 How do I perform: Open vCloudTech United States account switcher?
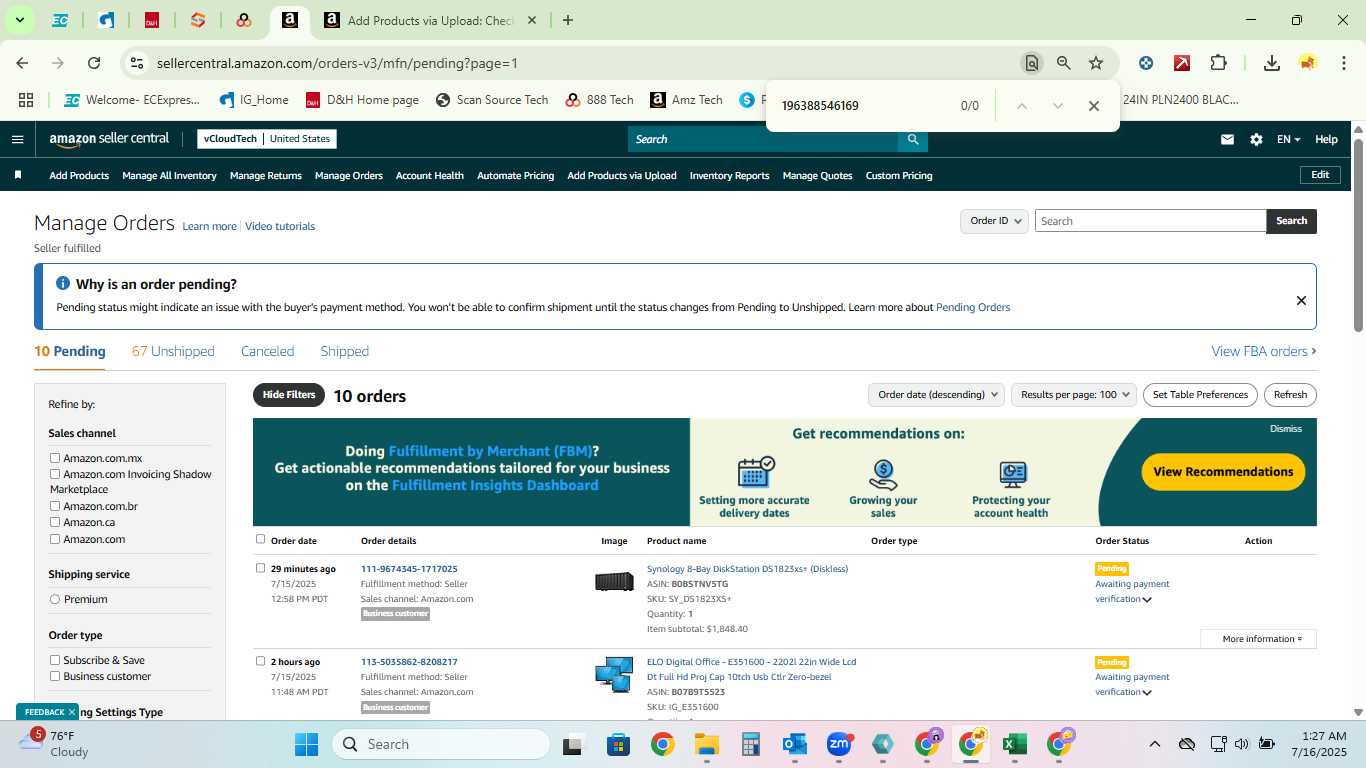click(x=267, y=139)
